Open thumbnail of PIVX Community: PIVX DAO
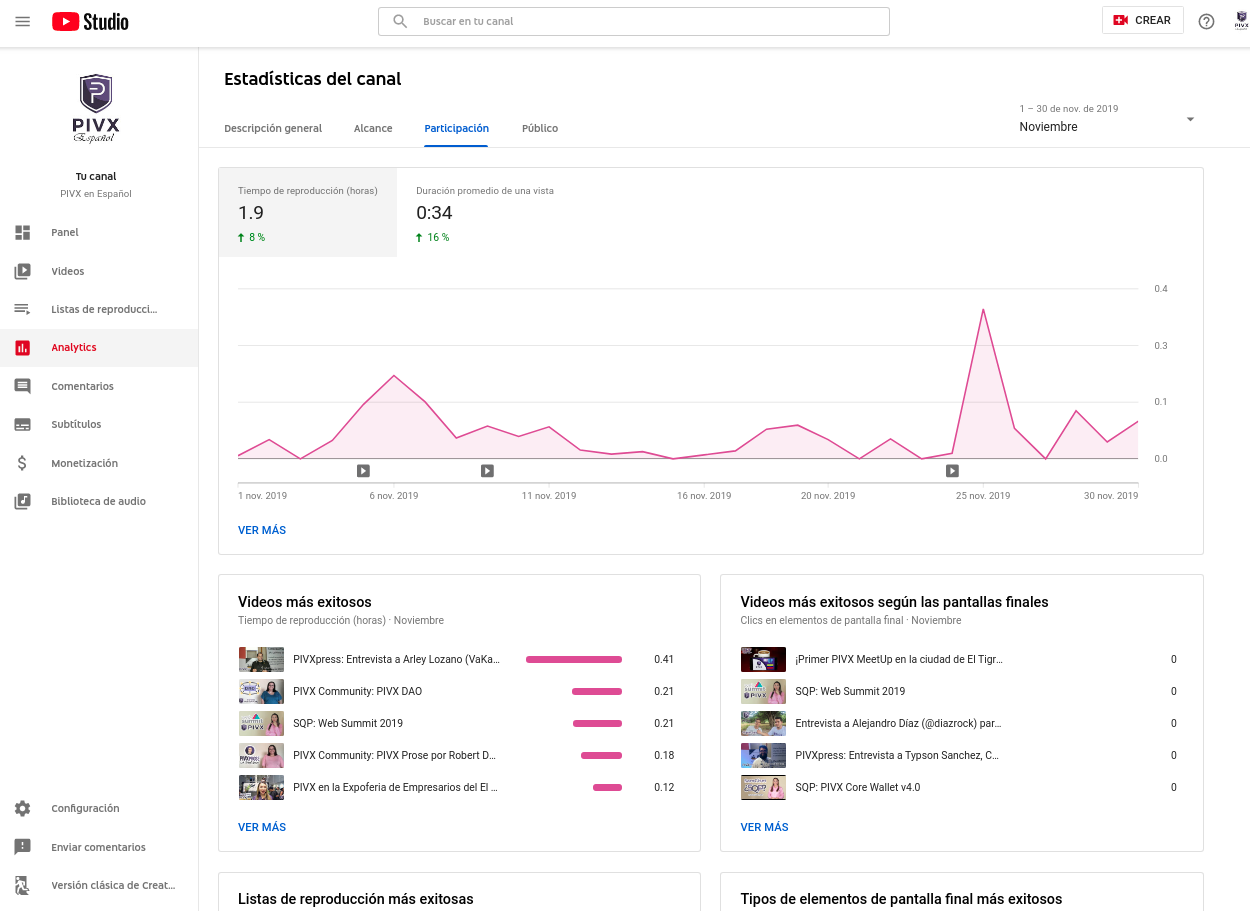 [x=261, y=691]
